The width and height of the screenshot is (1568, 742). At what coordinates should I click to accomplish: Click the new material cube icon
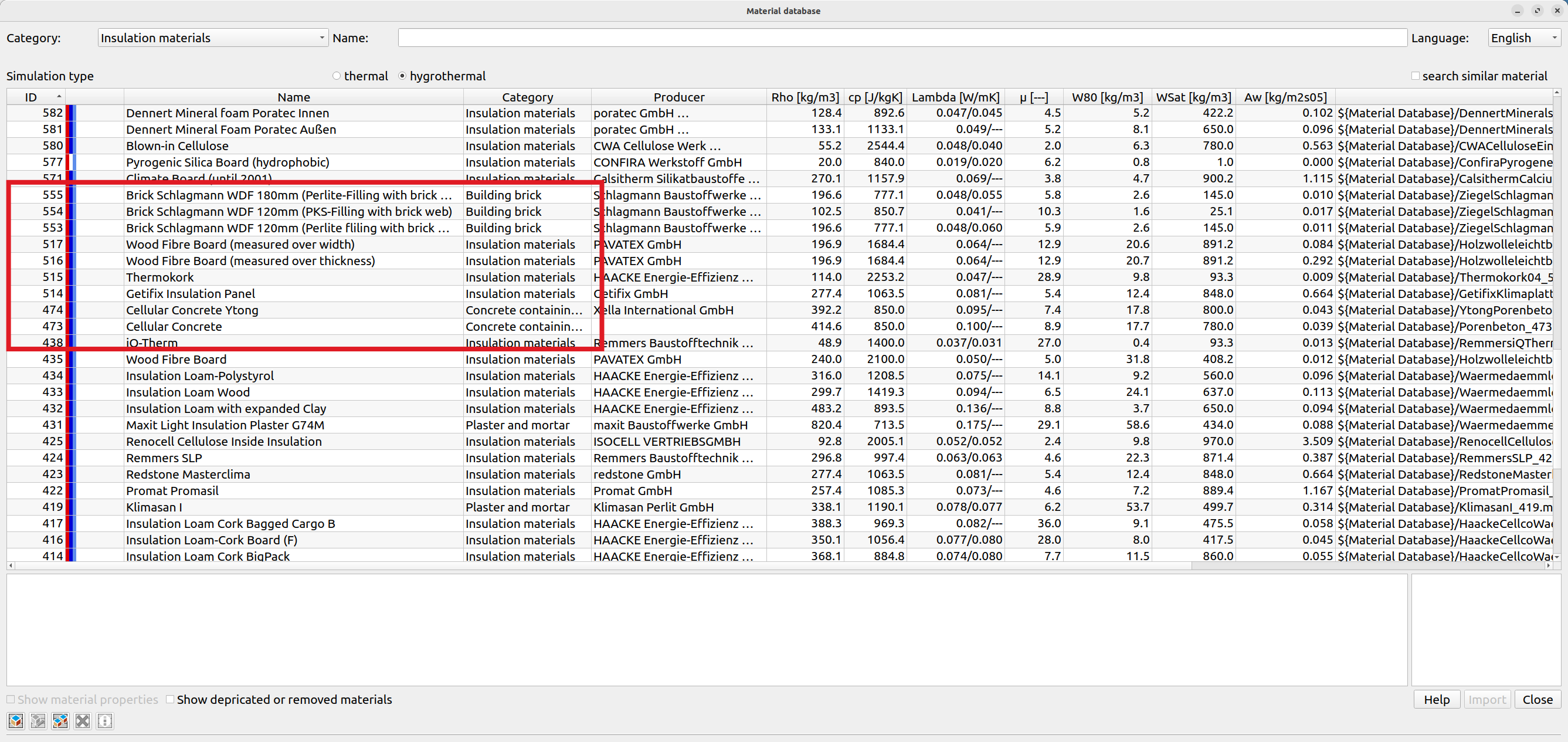pyautogui.click(x=16, y=721)
